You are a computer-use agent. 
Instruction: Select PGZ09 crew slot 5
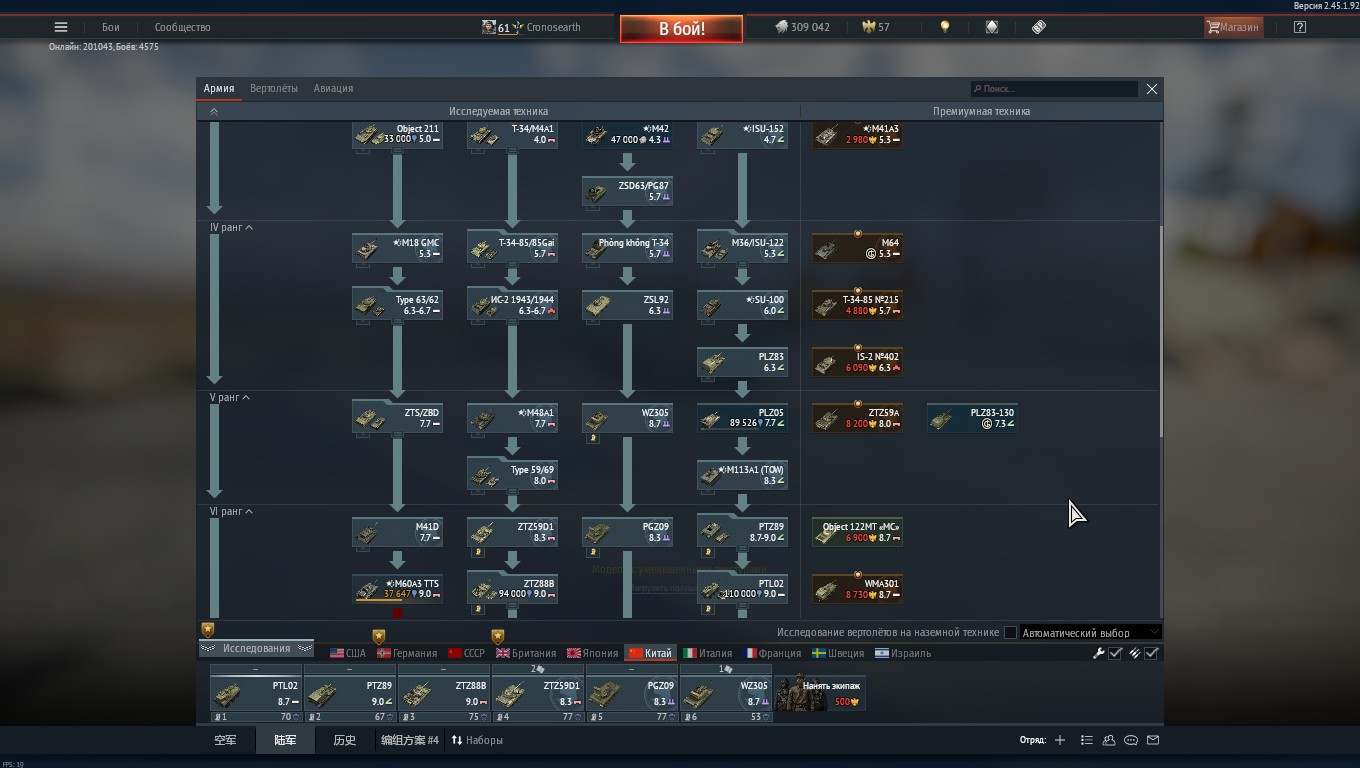click(632, 693)
